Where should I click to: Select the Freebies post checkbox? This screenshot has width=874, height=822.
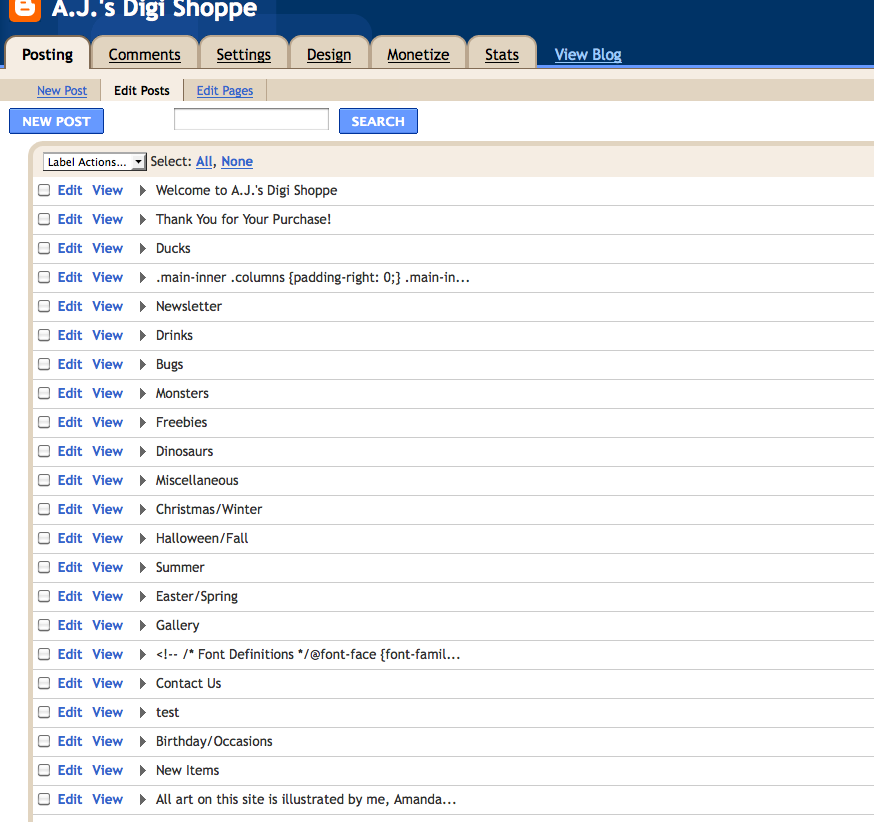tap(44, 422)
